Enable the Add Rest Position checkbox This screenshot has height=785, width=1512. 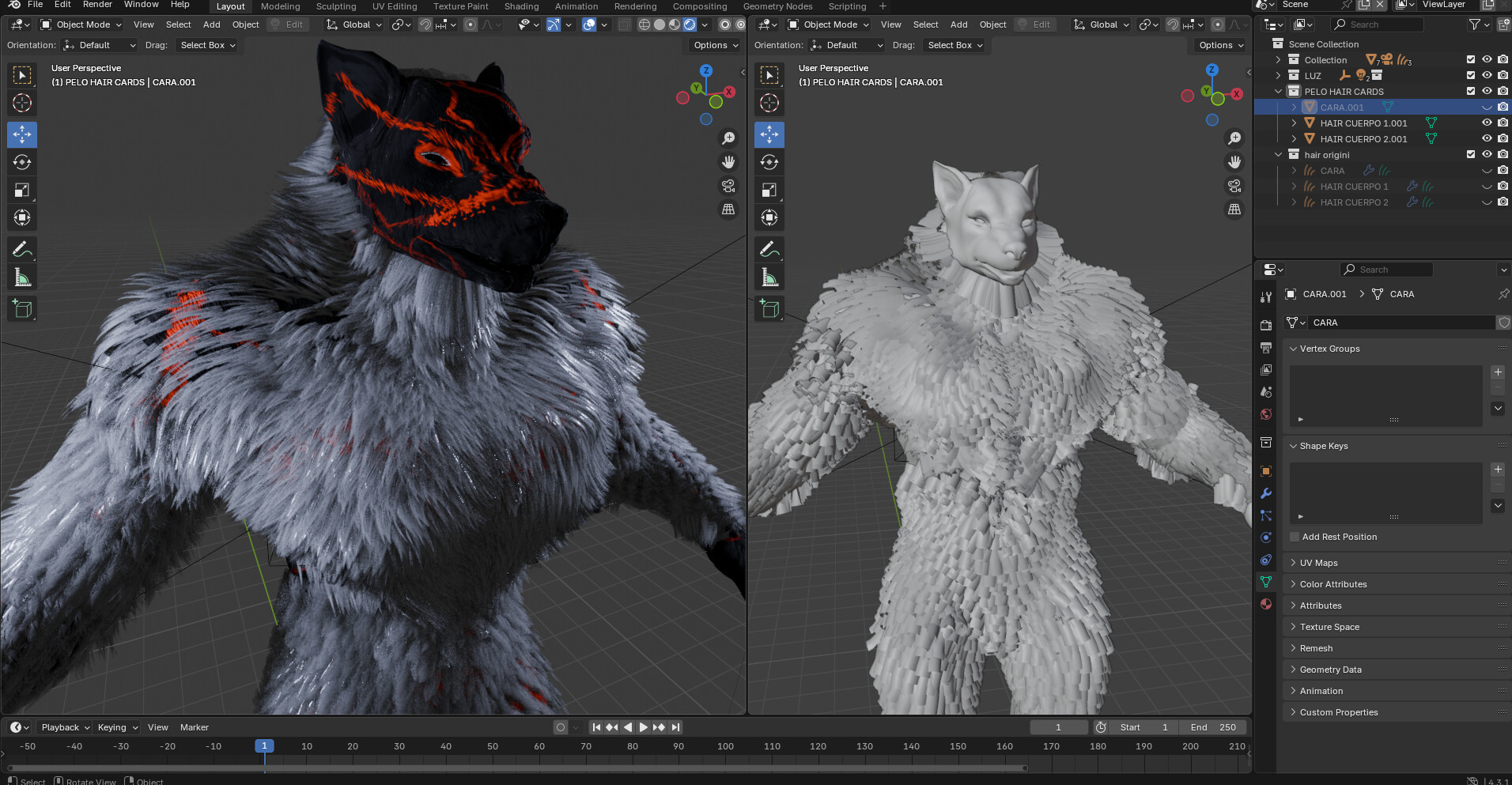tap(1294, 537)
